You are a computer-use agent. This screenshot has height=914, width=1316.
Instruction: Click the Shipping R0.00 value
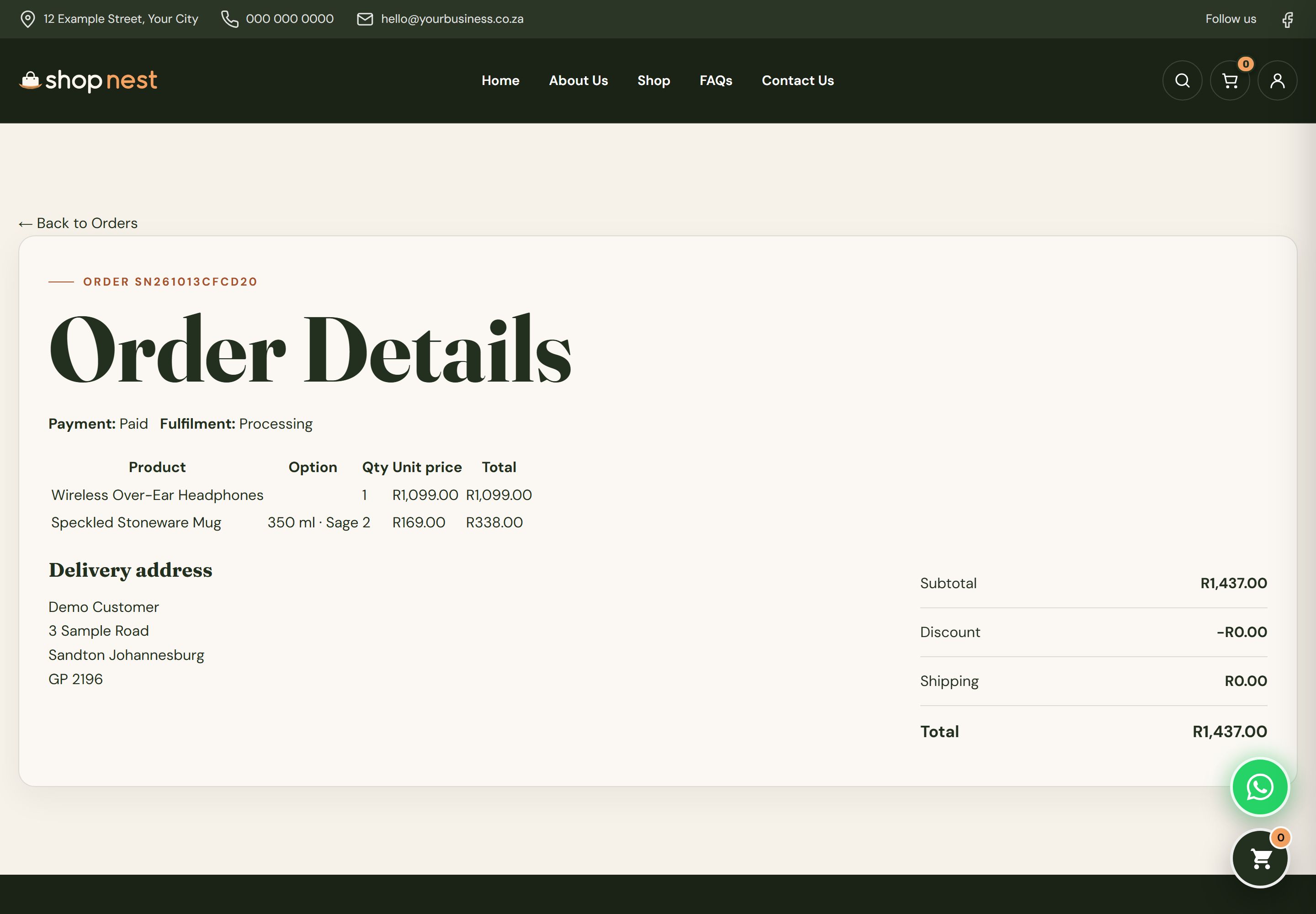(x=1246, y=681)
